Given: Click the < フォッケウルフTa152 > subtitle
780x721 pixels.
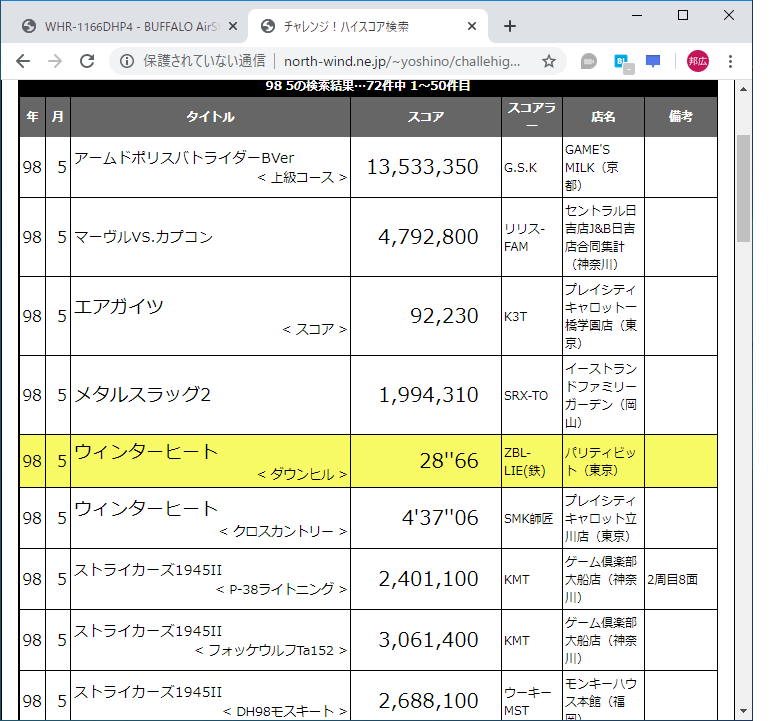Looking at the screenshot, I should point(271,650).
